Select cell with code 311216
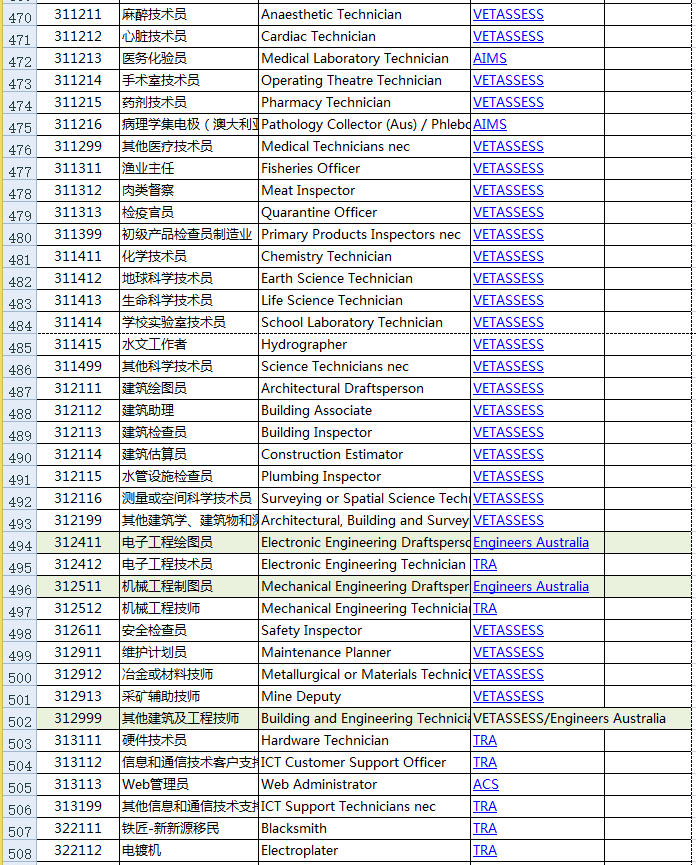The width and height of the screenshot is (696, 865). pyautogui.click(x=78, y=125)
